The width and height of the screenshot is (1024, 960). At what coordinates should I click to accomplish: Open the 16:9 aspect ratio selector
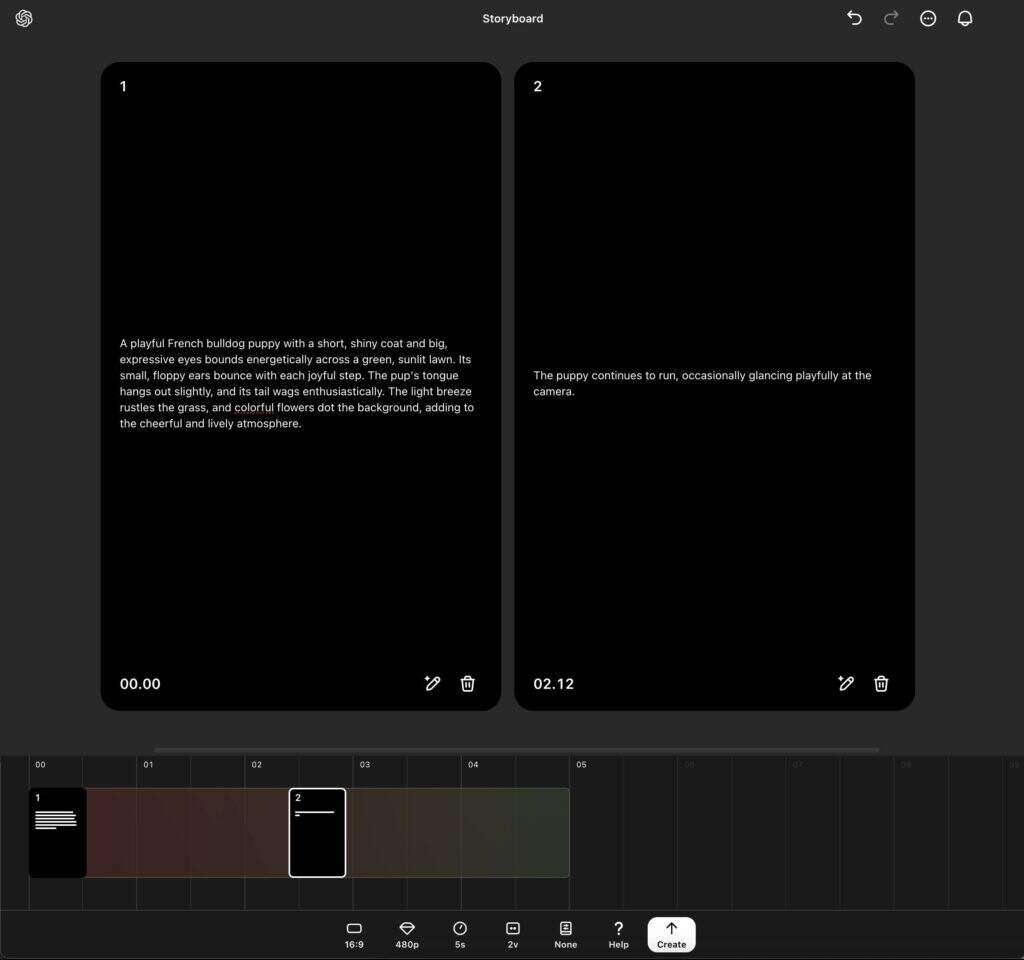tap(354, 935)
